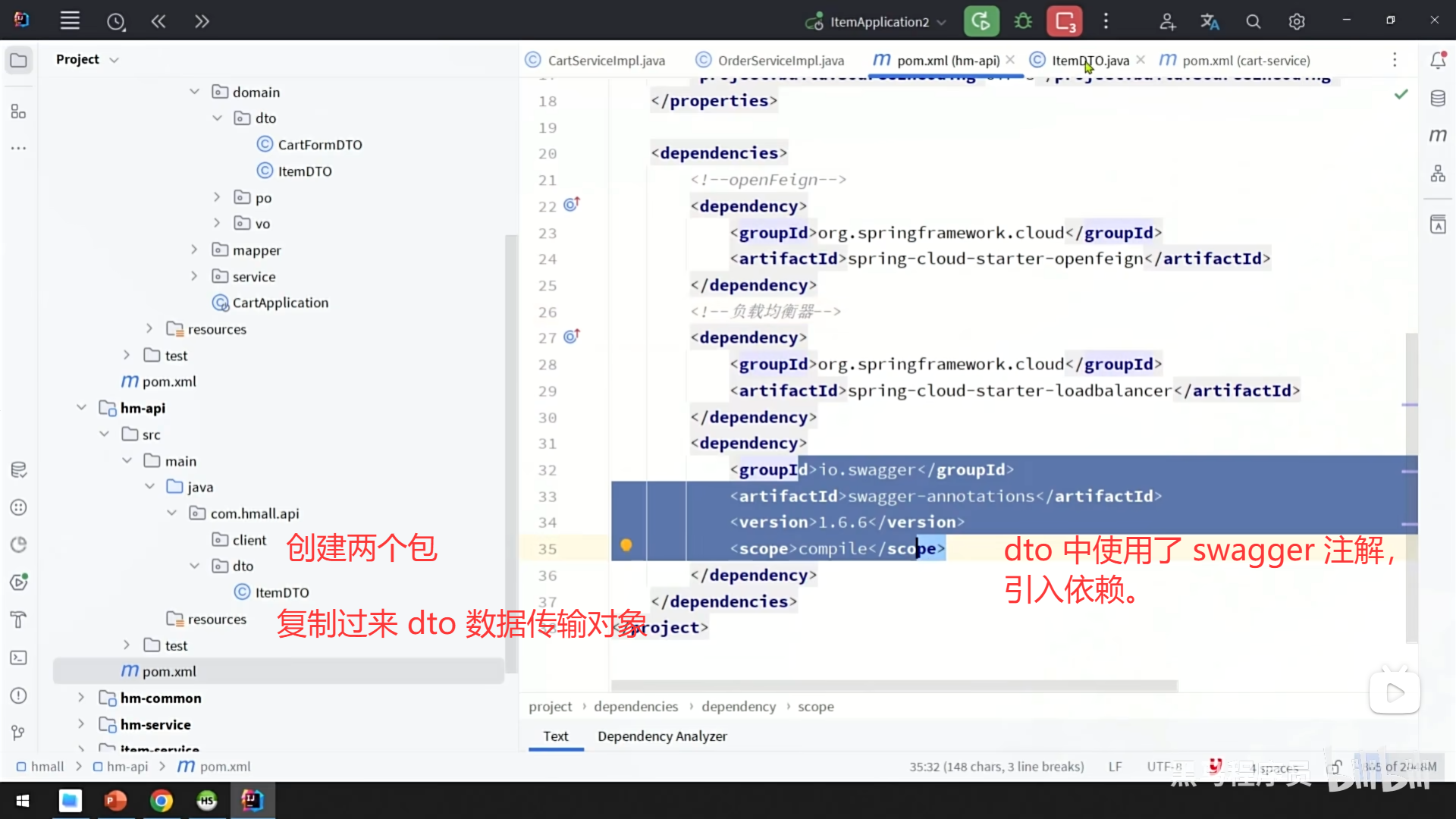
Task: Open the Terminal tool window icon
Action: 19,657
